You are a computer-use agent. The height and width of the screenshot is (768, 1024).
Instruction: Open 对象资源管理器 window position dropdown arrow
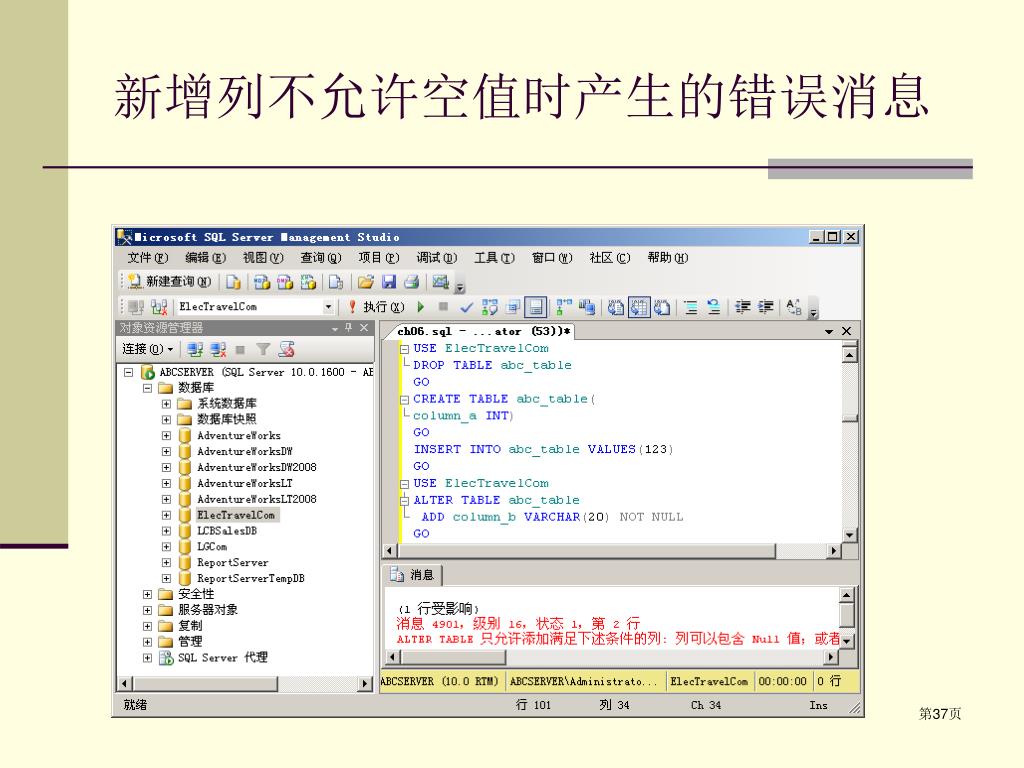click(x=334, y=328)
